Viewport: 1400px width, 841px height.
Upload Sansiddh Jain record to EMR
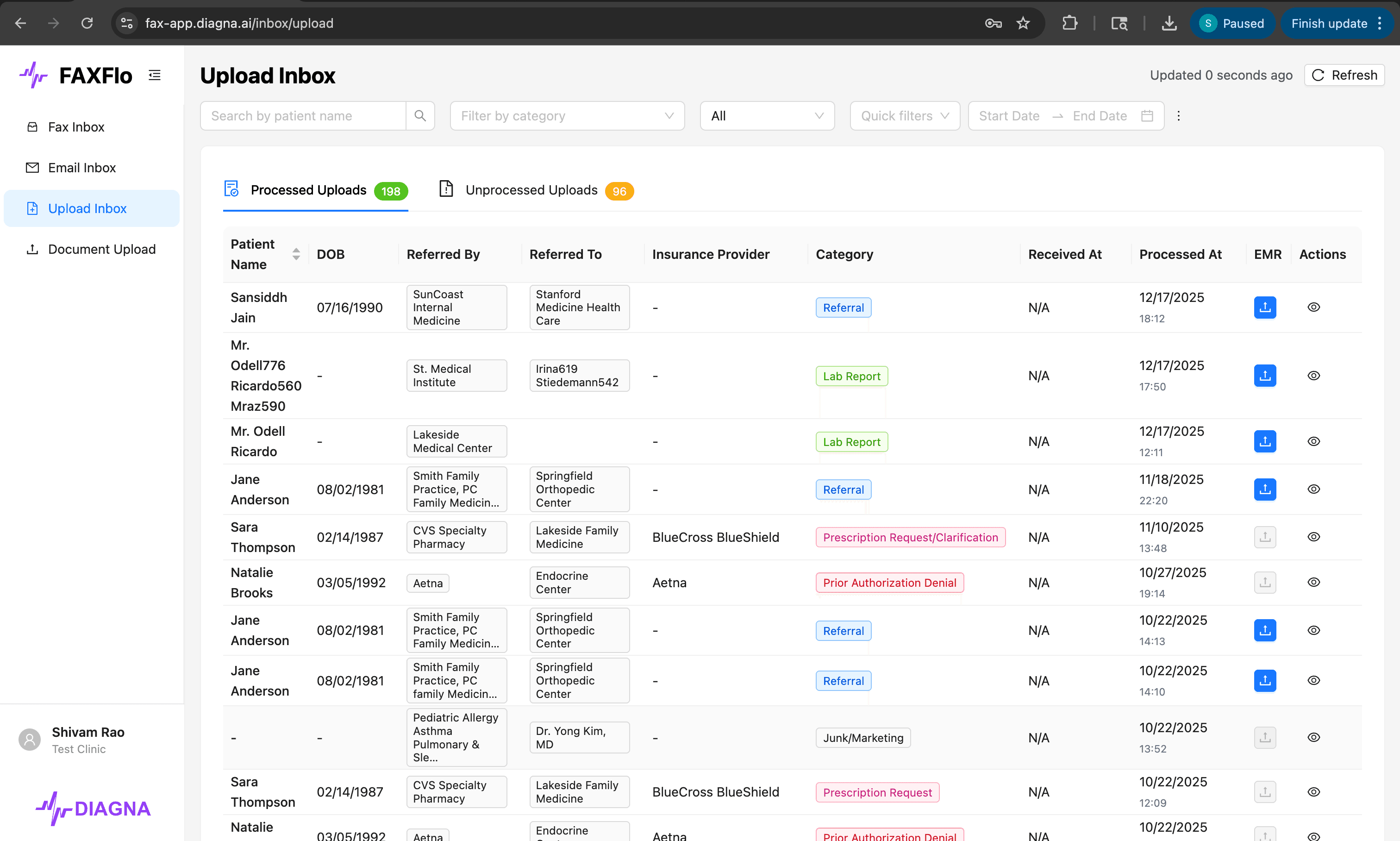1265,307
